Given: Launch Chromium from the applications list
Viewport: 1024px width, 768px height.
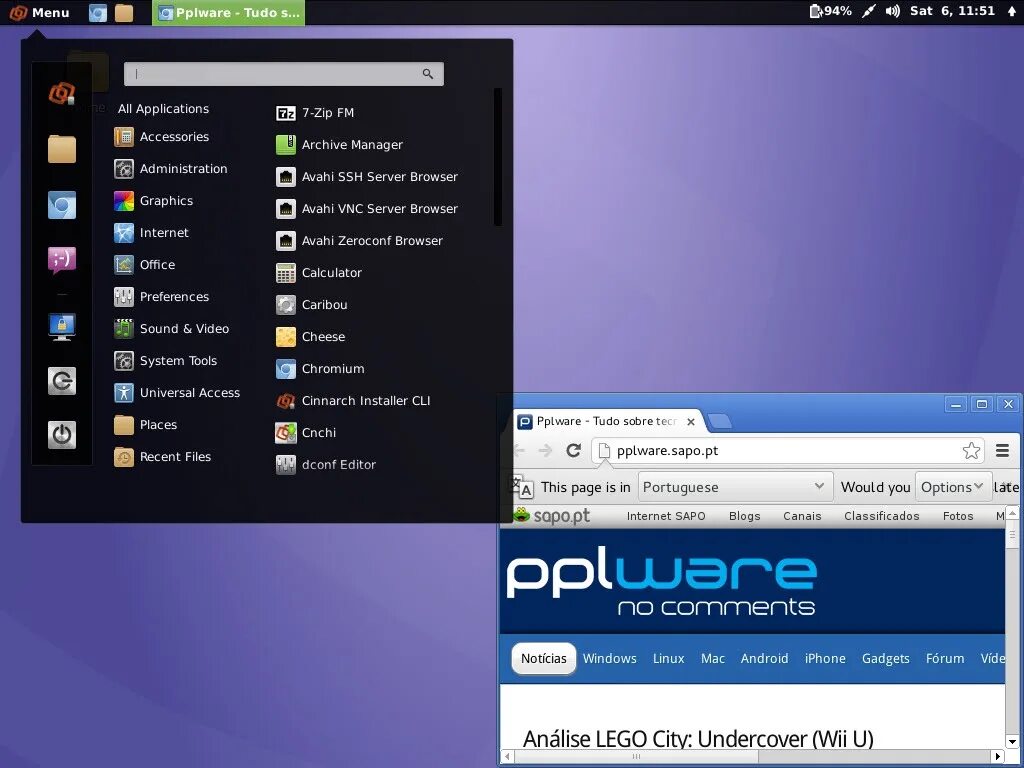Looking at the screenshot, I should pos(320,369).
